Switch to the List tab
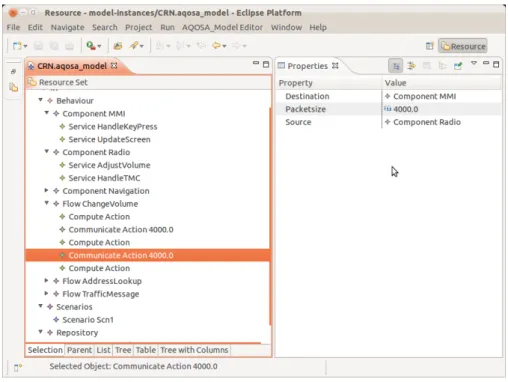Viewport: 508px width, 382px height. tap(103, 350)
